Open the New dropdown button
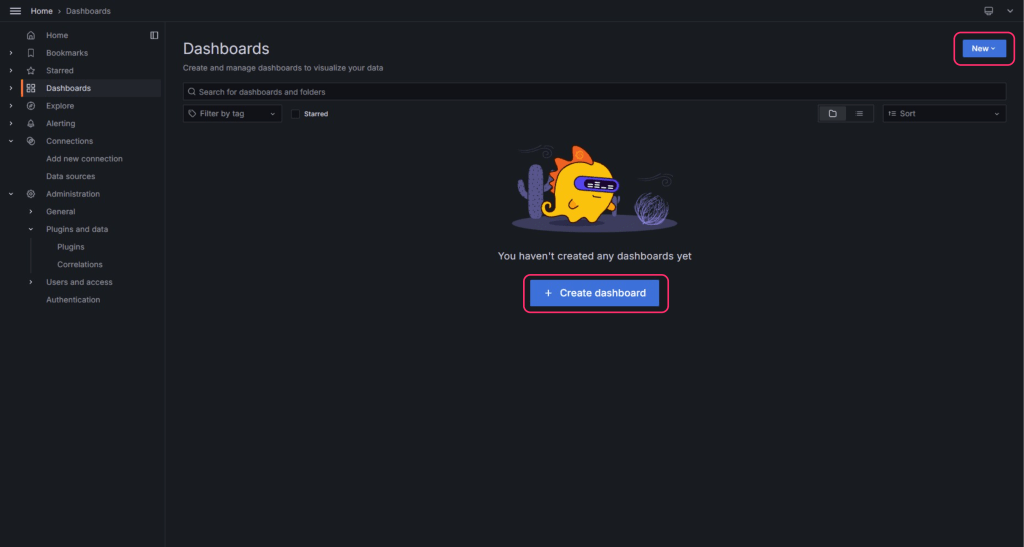Image resolution: width=1024 pixels, height=547 pixels. (x=983, y=48)
